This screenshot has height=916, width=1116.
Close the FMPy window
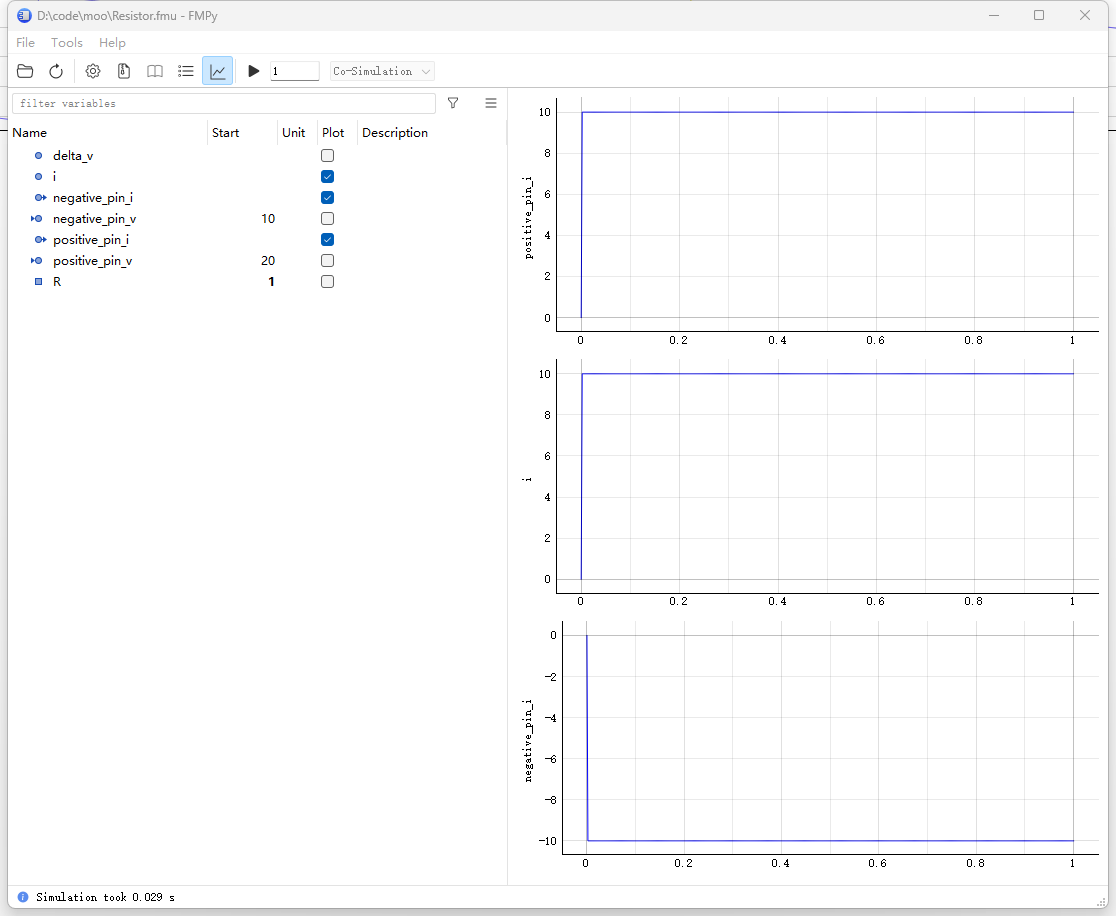(x=1085, y=15)
